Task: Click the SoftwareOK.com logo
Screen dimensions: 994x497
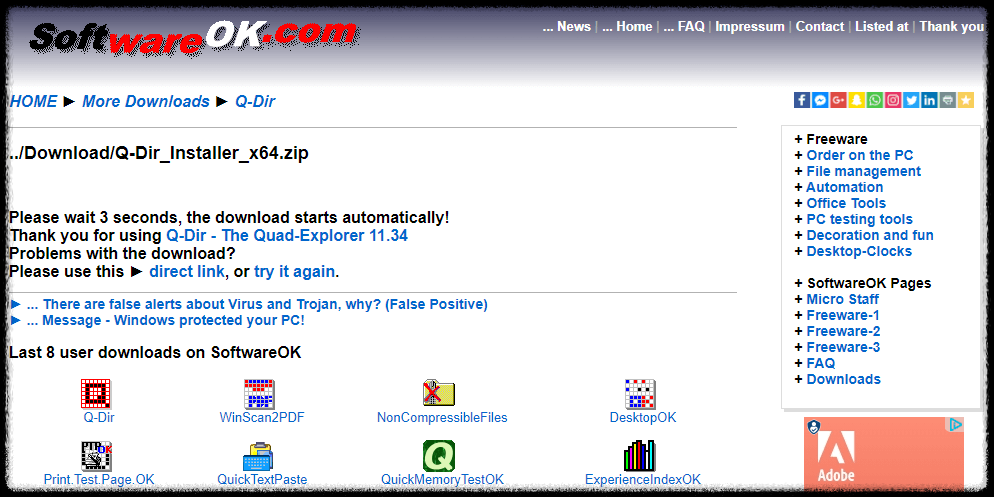Action: tap(194, 38)
